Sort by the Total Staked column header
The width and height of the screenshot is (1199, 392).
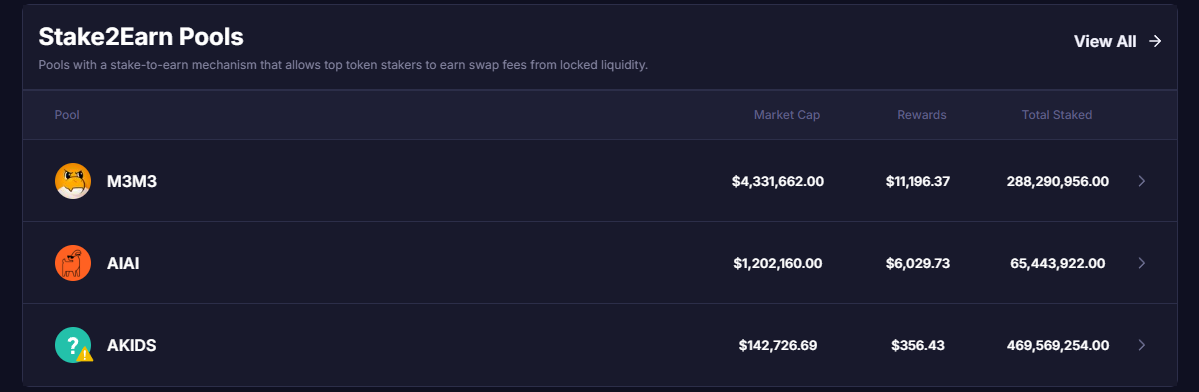1057,115
